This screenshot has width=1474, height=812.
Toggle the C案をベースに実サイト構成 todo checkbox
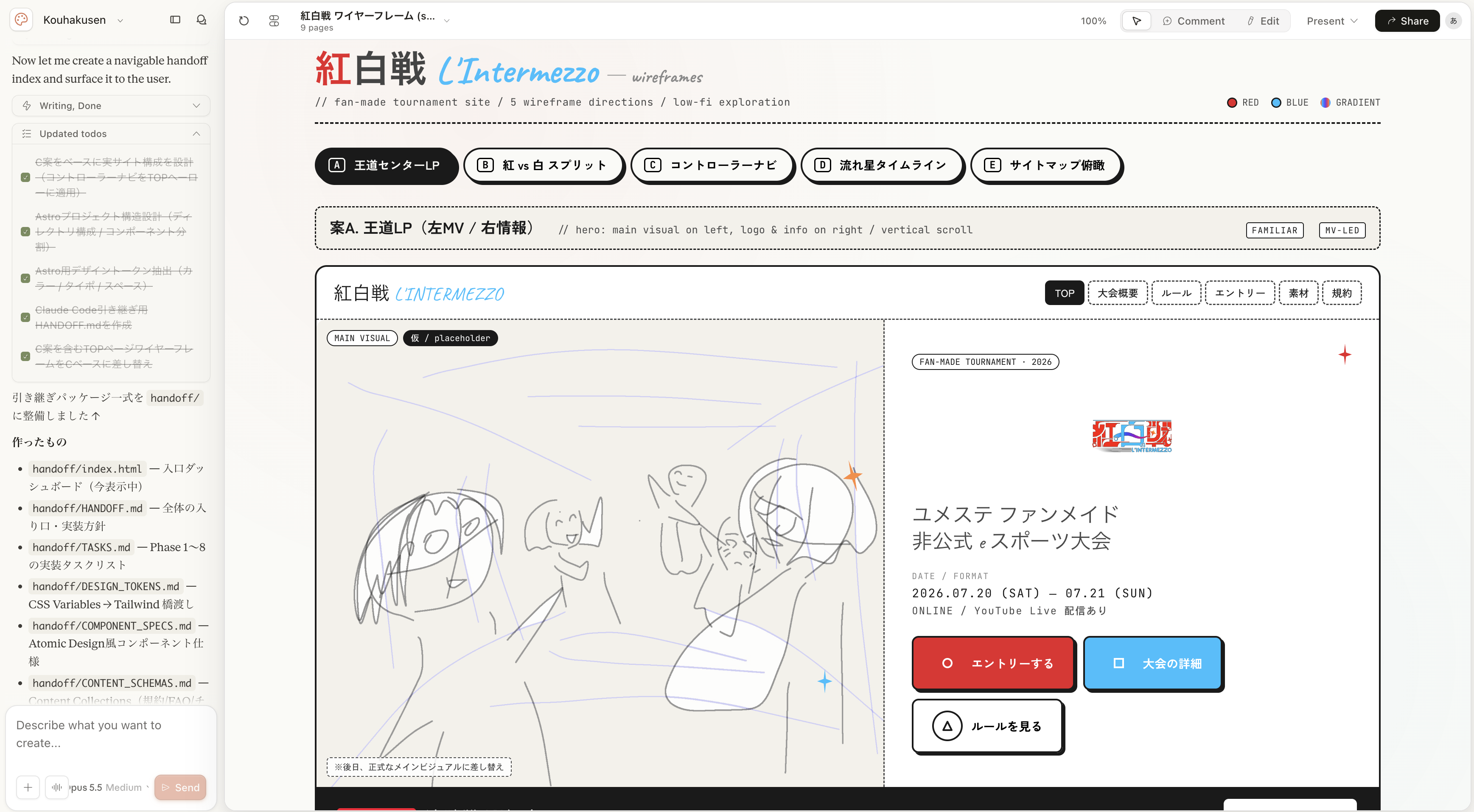(25, 177)
